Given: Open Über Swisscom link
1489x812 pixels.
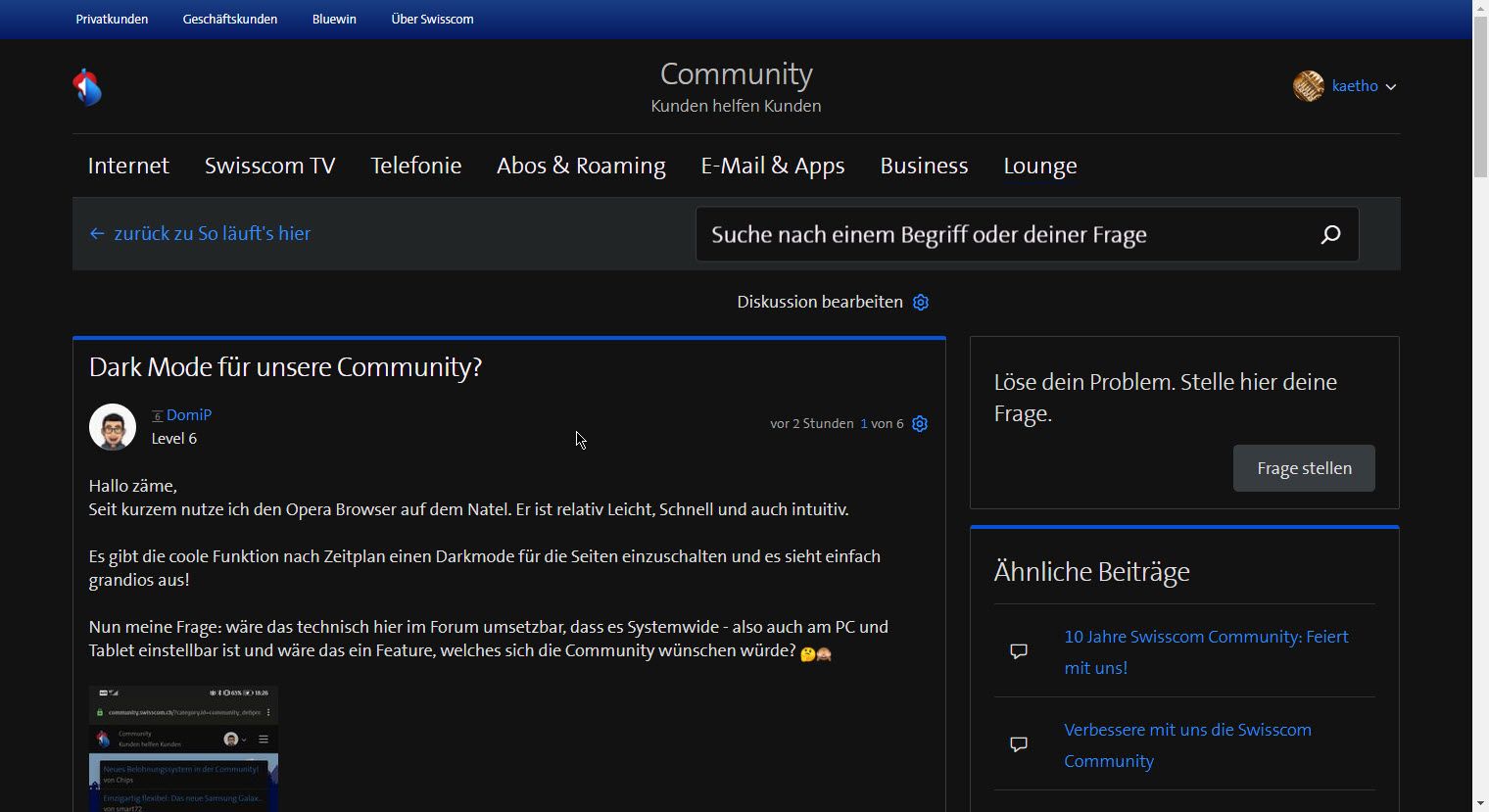Looking at the screenshot, I should pyautogui.click(x=432, y=19).
